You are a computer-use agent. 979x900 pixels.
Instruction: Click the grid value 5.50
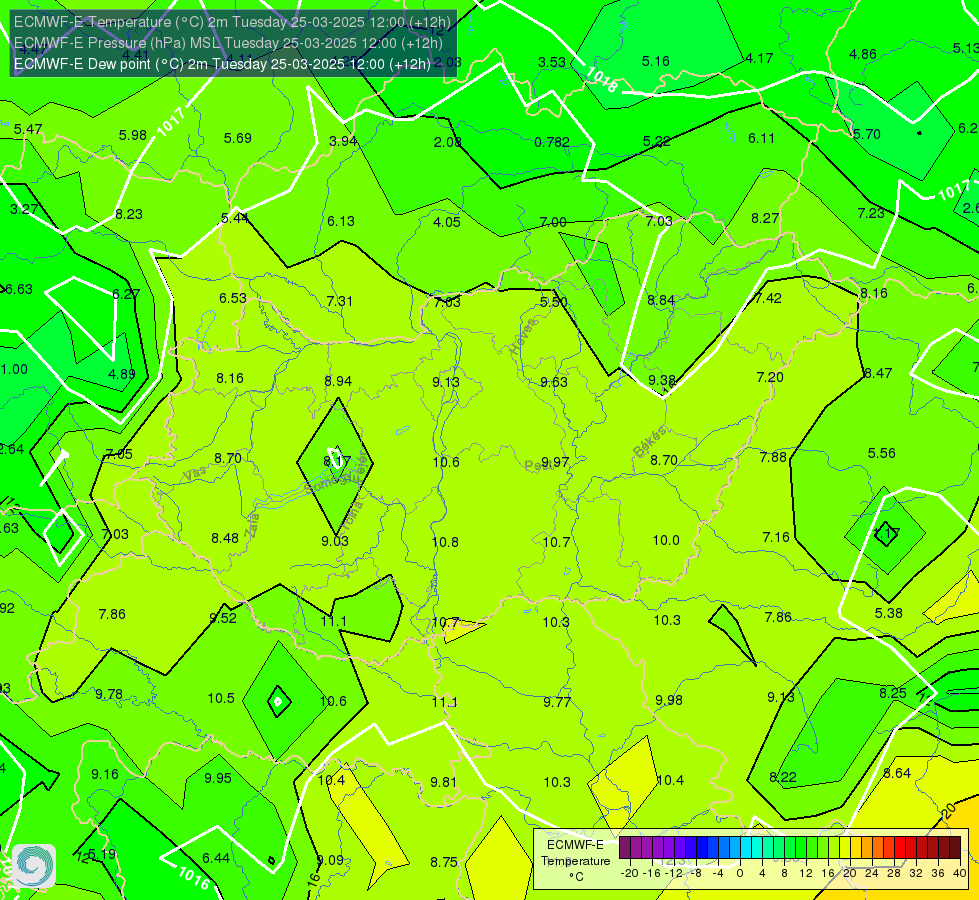554,302
